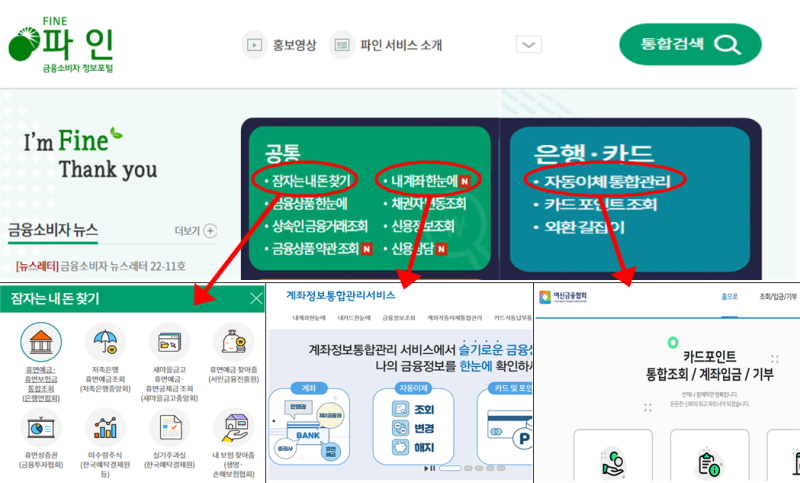The image size is (800, 483).
Task: Click the 통합검색 search button
Action: pos(690,44)
